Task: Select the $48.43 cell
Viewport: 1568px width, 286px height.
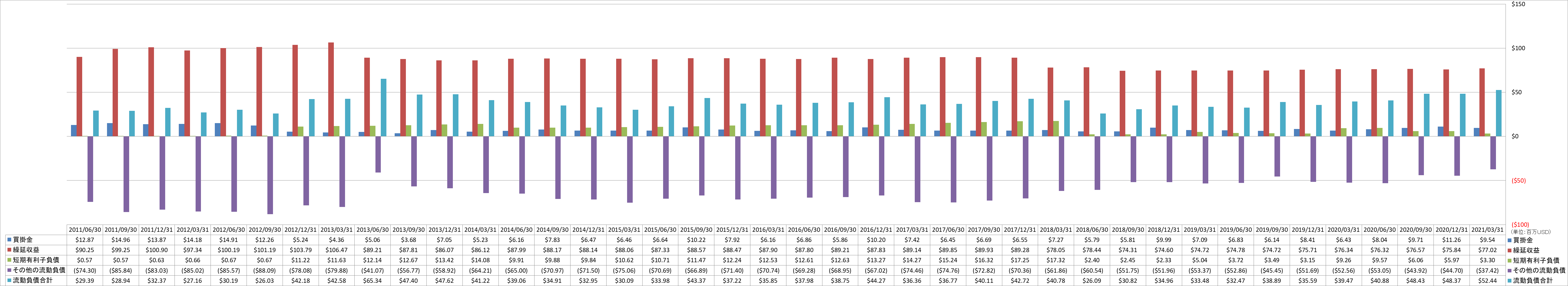Action: click(x=1416, y=280)
